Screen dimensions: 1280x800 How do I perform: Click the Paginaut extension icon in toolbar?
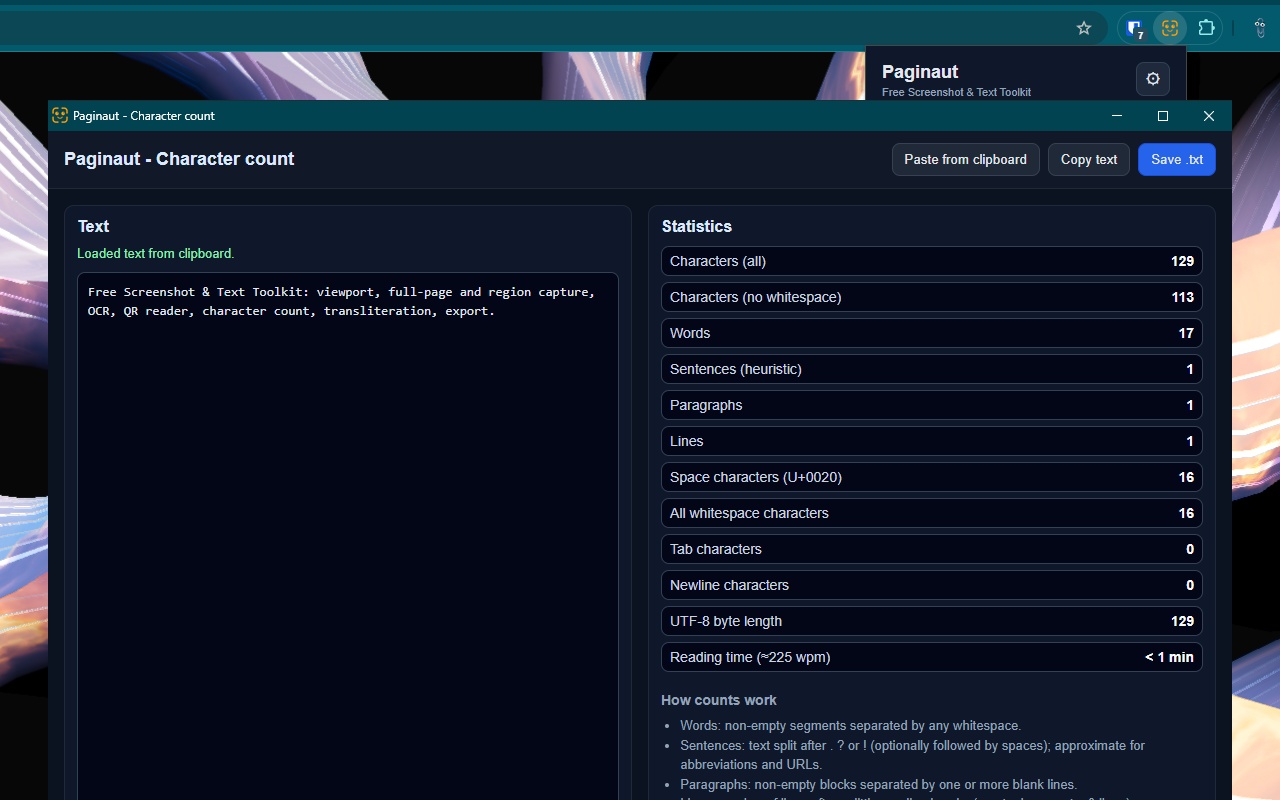pyautogui.click(x=1170, y=28)
